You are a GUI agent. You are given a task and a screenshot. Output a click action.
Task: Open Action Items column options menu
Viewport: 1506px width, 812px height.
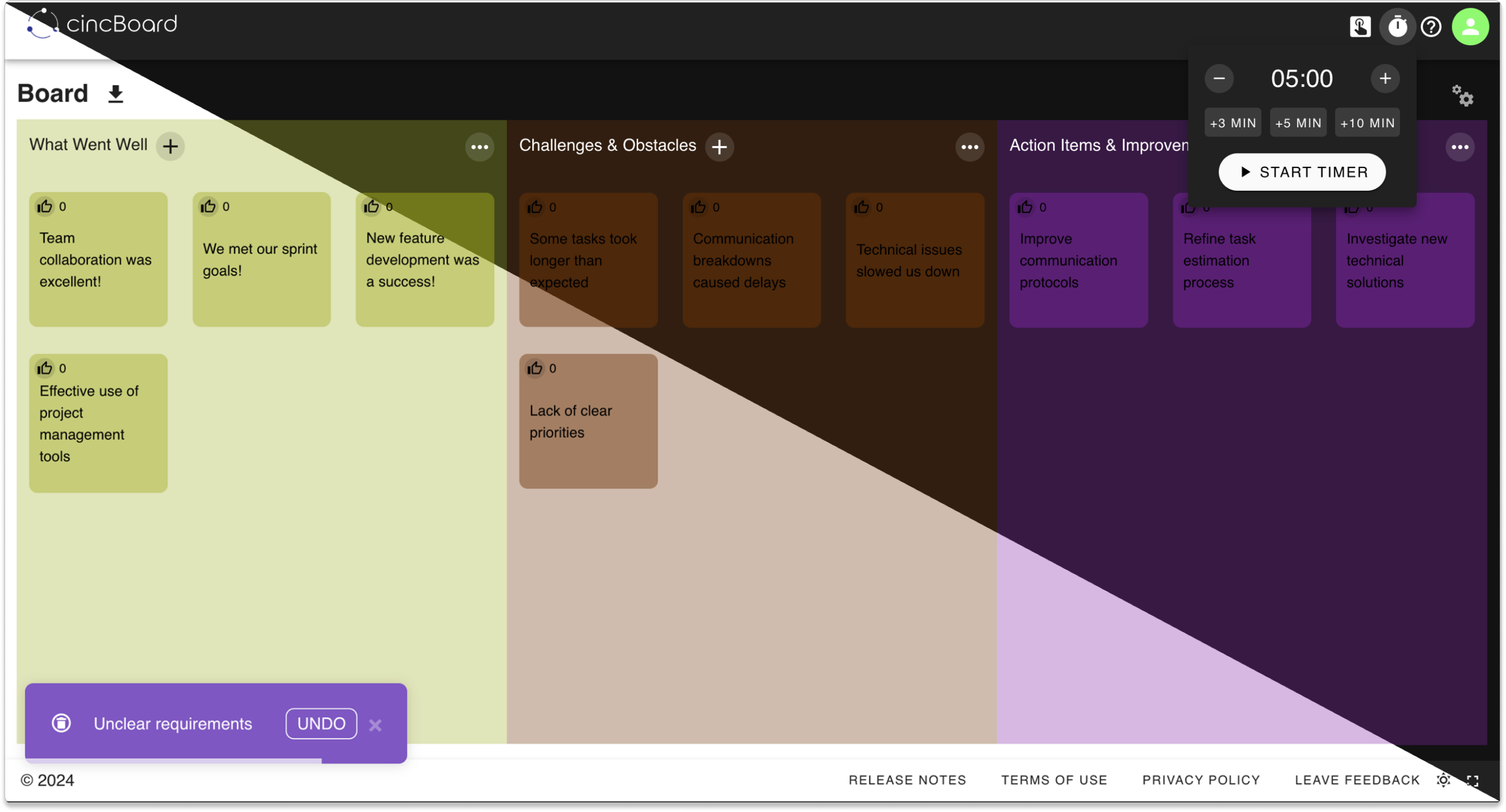click(1459, 147)
